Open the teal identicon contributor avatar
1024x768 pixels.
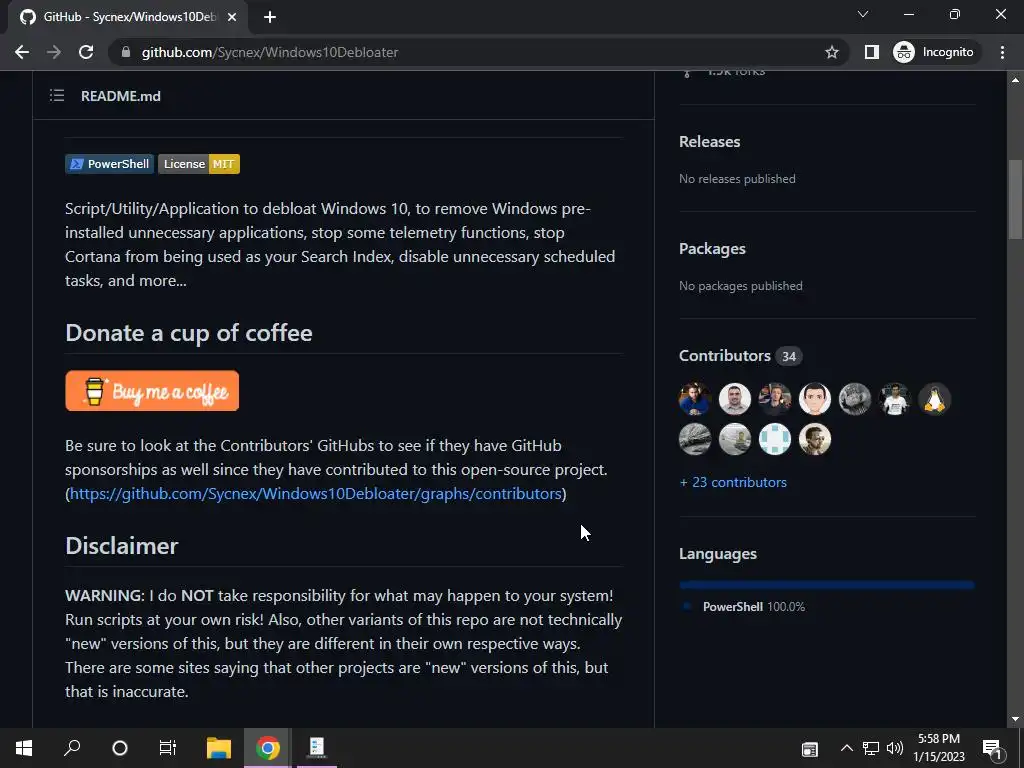[x=775, y=440]
